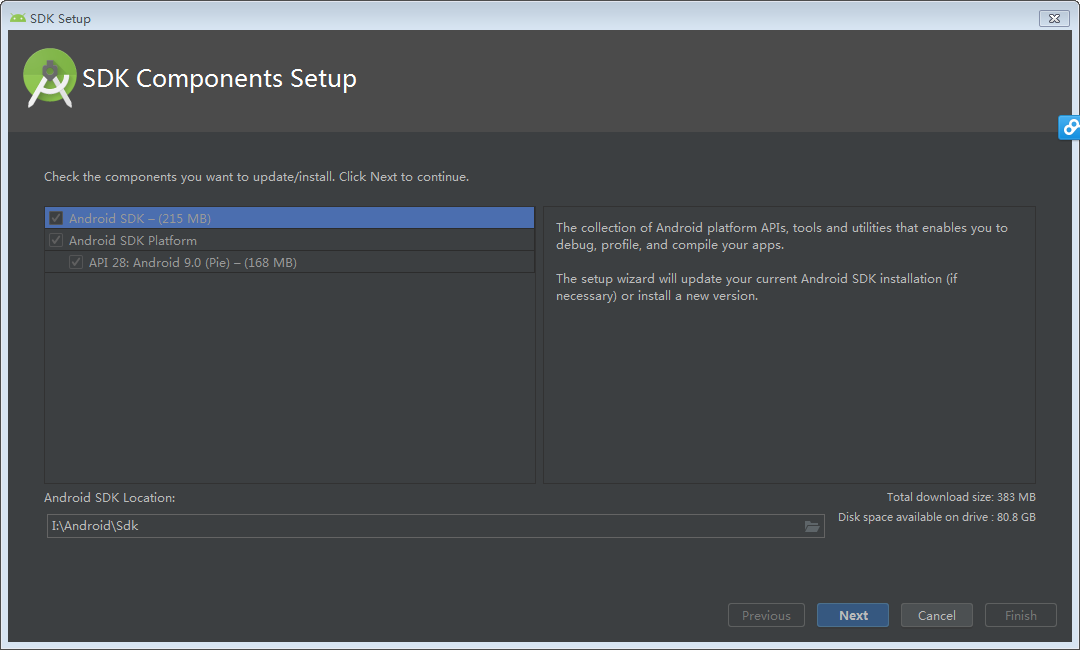Click the Next button

click(852, 615)
